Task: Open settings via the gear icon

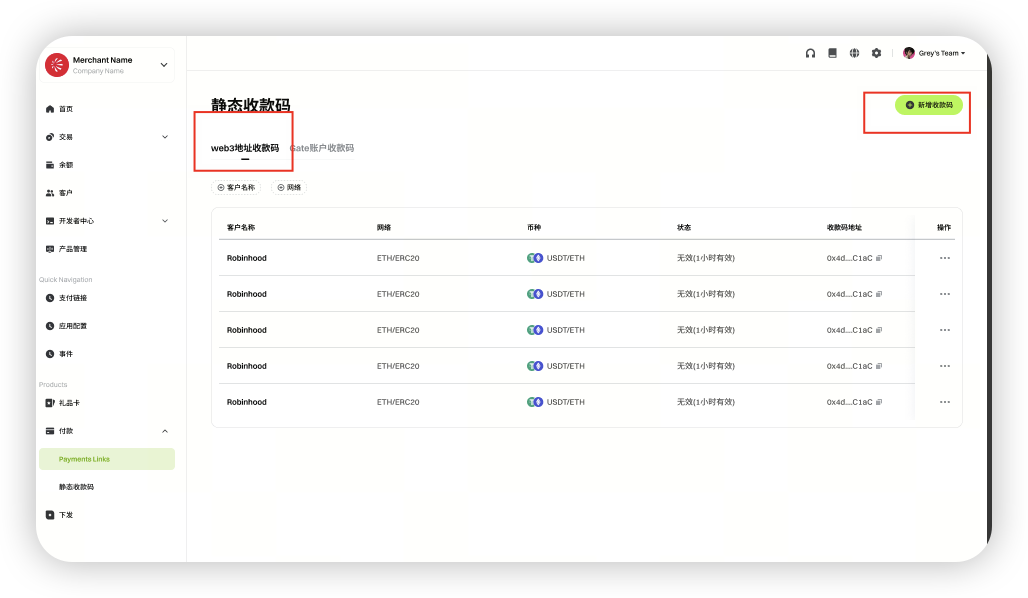Action: tap(876, 53)
